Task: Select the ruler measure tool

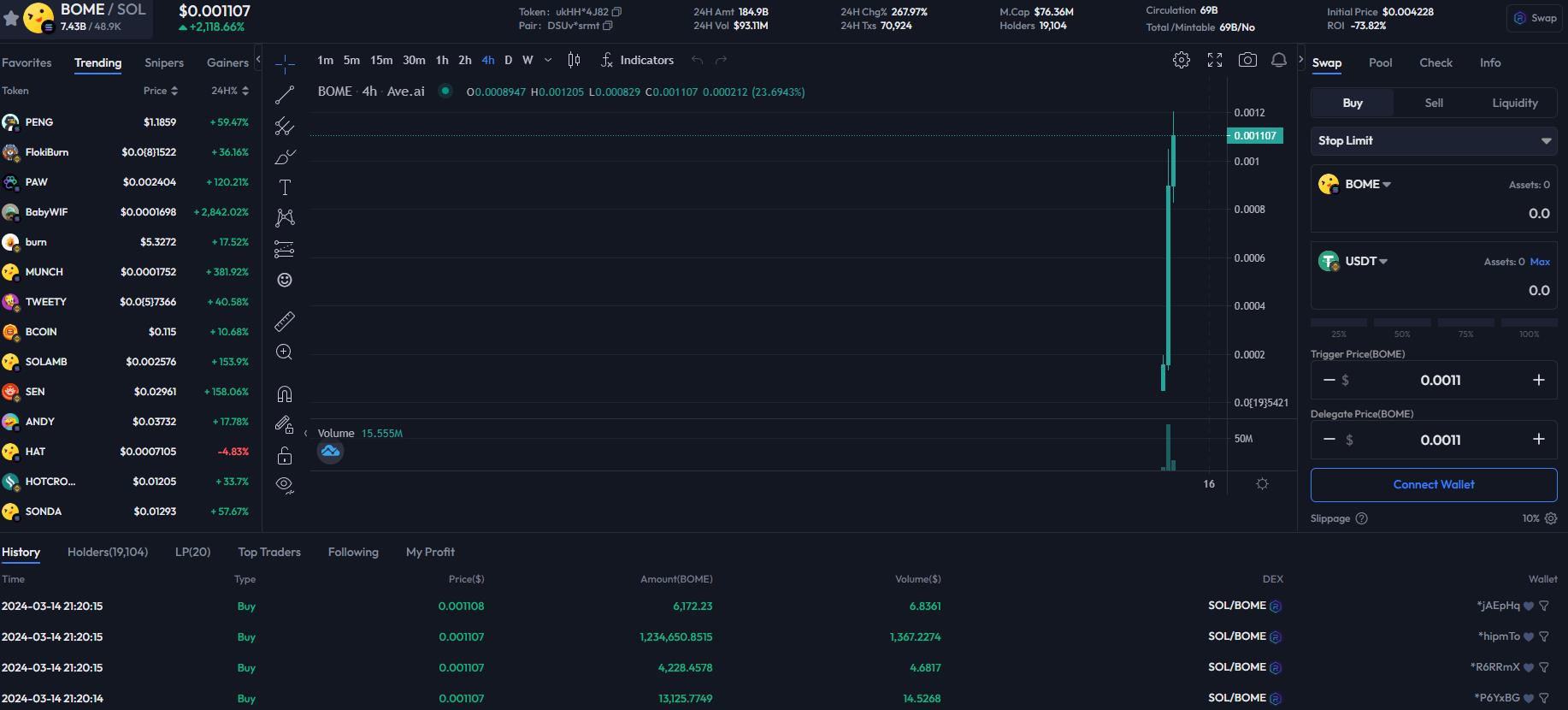Action: [x=285, y=321]
